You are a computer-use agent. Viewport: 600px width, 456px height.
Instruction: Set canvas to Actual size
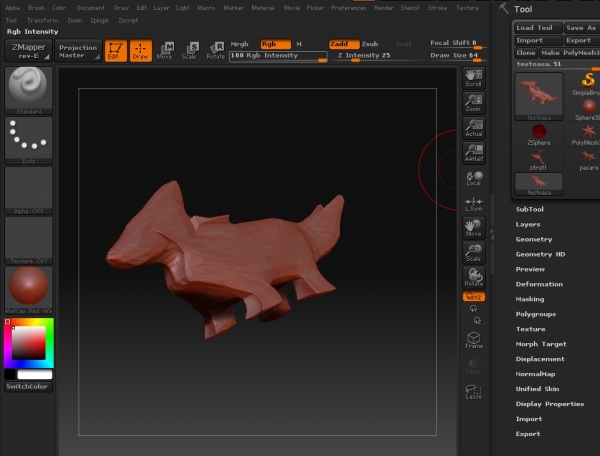(474, 128)
